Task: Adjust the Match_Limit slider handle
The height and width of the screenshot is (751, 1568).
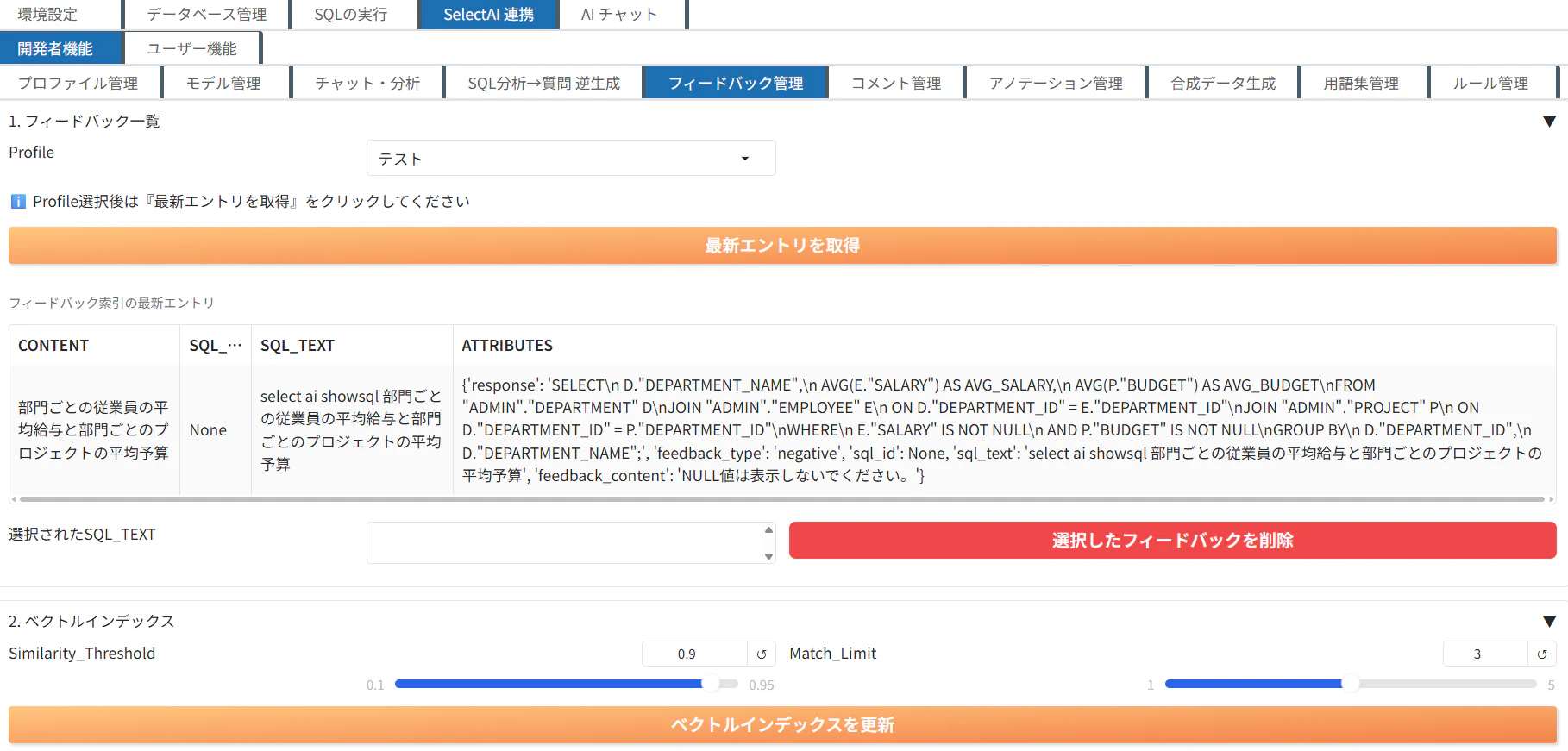Action: tap(1351, 684)
